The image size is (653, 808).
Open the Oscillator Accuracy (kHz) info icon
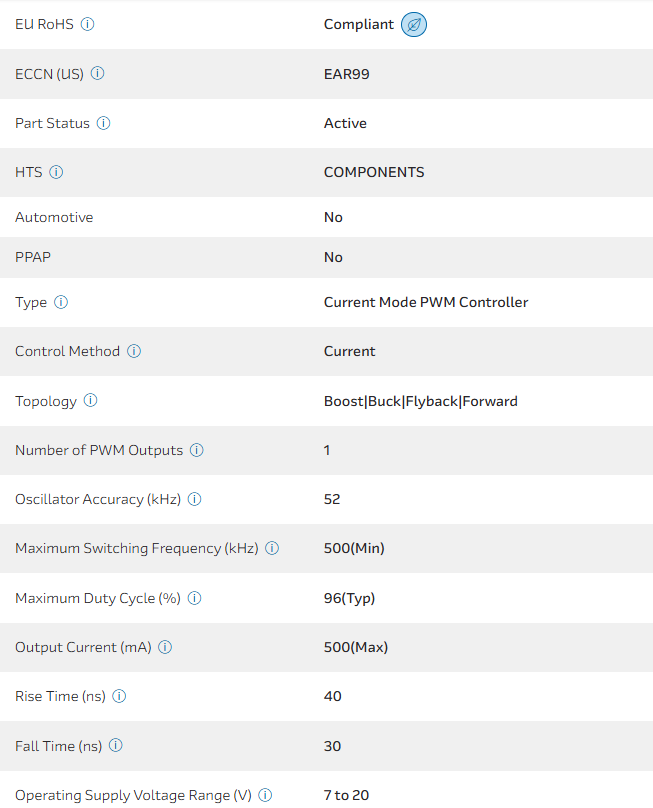195,499
